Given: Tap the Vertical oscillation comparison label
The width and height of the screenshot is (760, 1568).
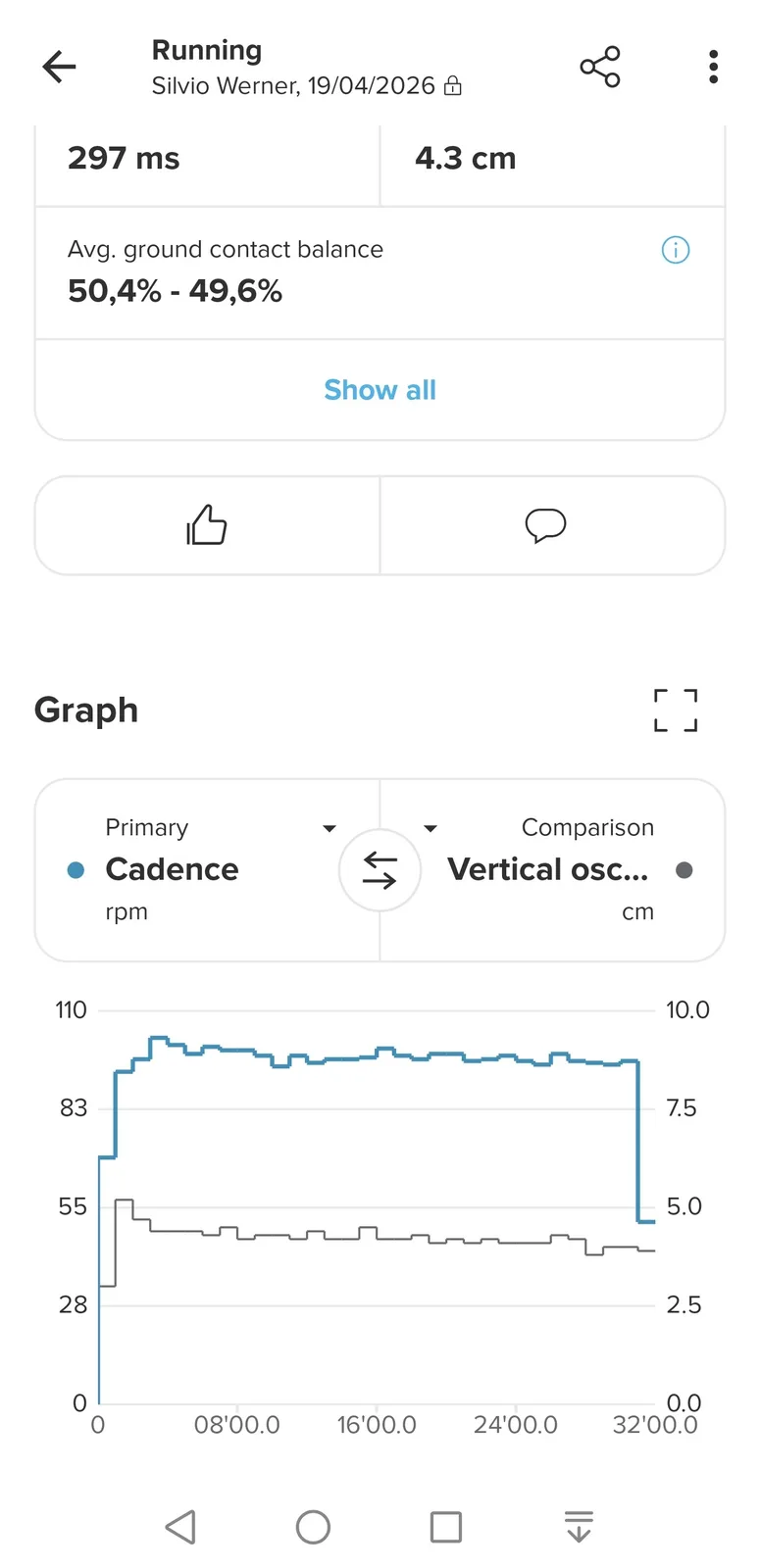Looking at the screenshot, I should 547,869.
